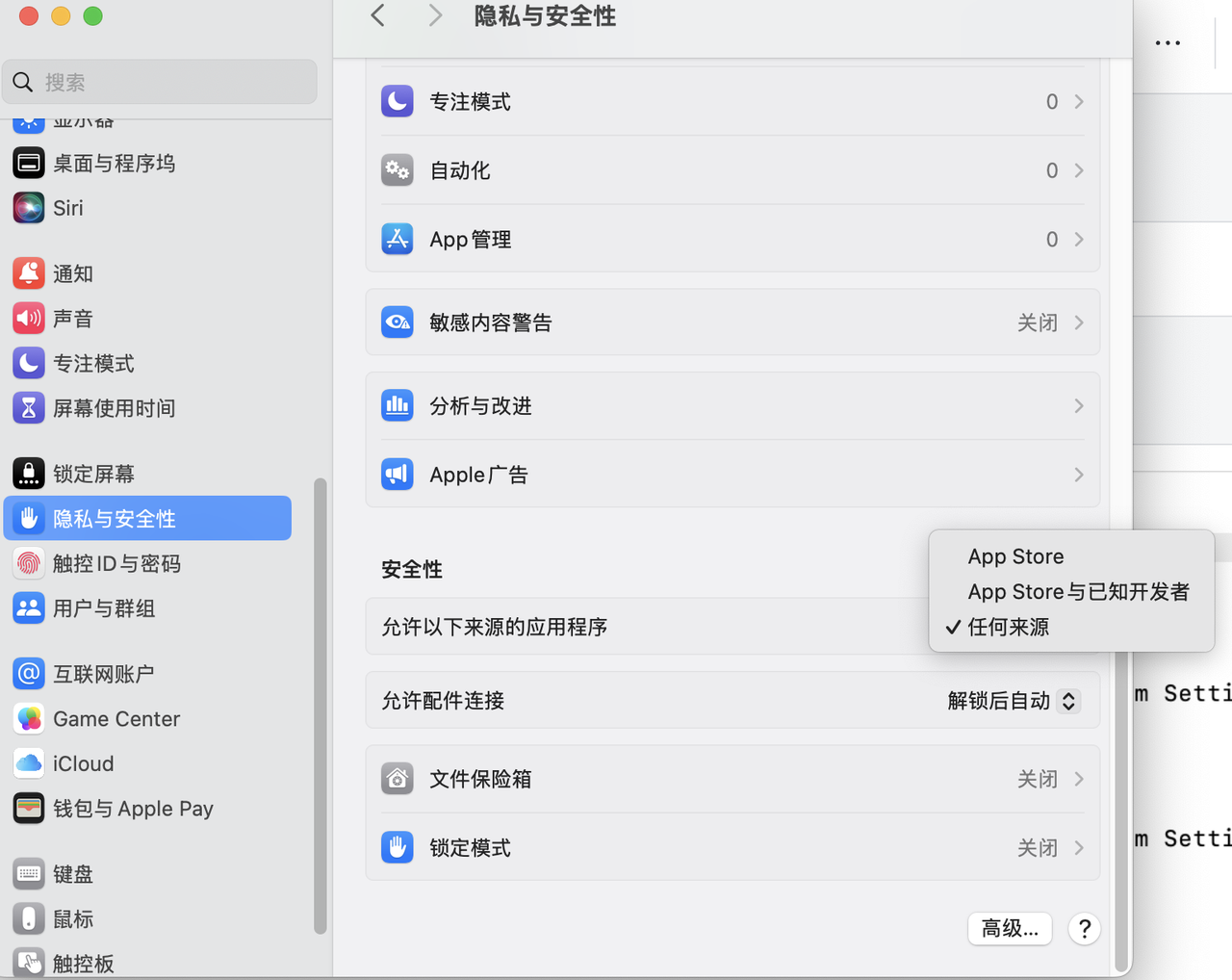Click the iCloud cloud icon
1232x980 pixels.
pyautogui.click(x=29, y=763)
